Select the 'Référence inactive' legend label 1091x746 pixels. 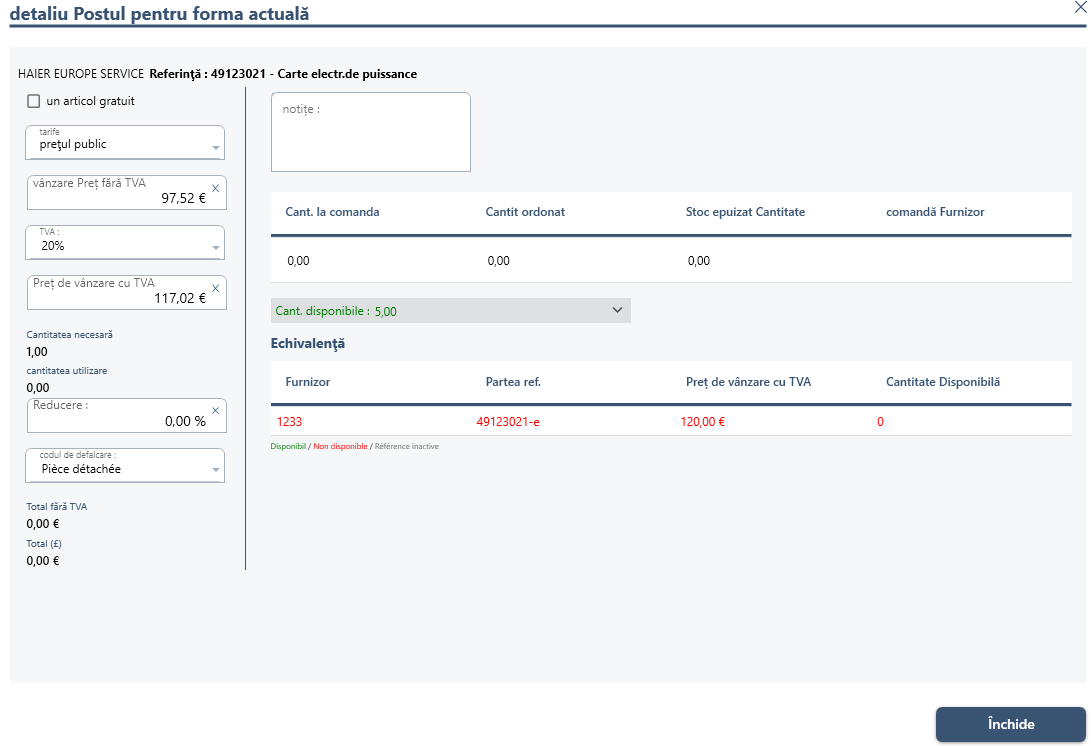(x=407, y=446)
